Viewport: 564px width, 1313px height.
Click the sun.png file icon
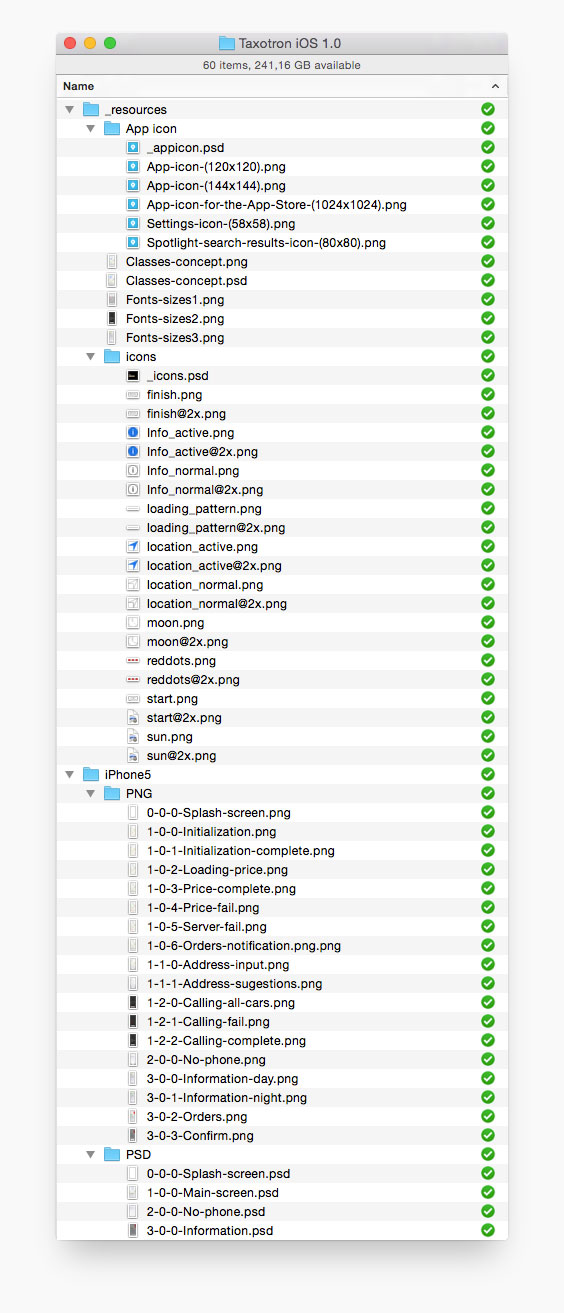pos(133,736)
